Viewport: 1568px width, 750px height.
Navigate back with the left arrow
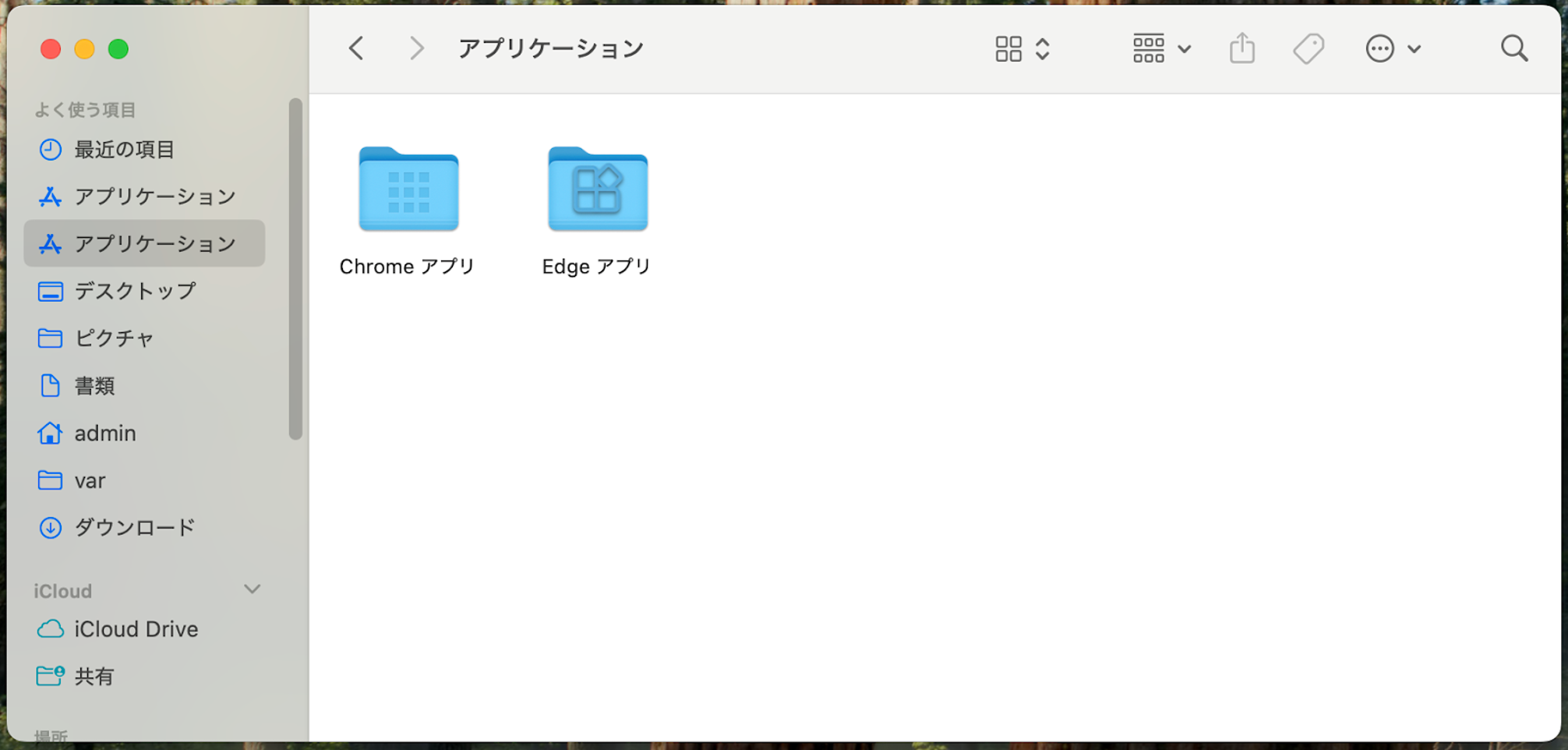355,48
